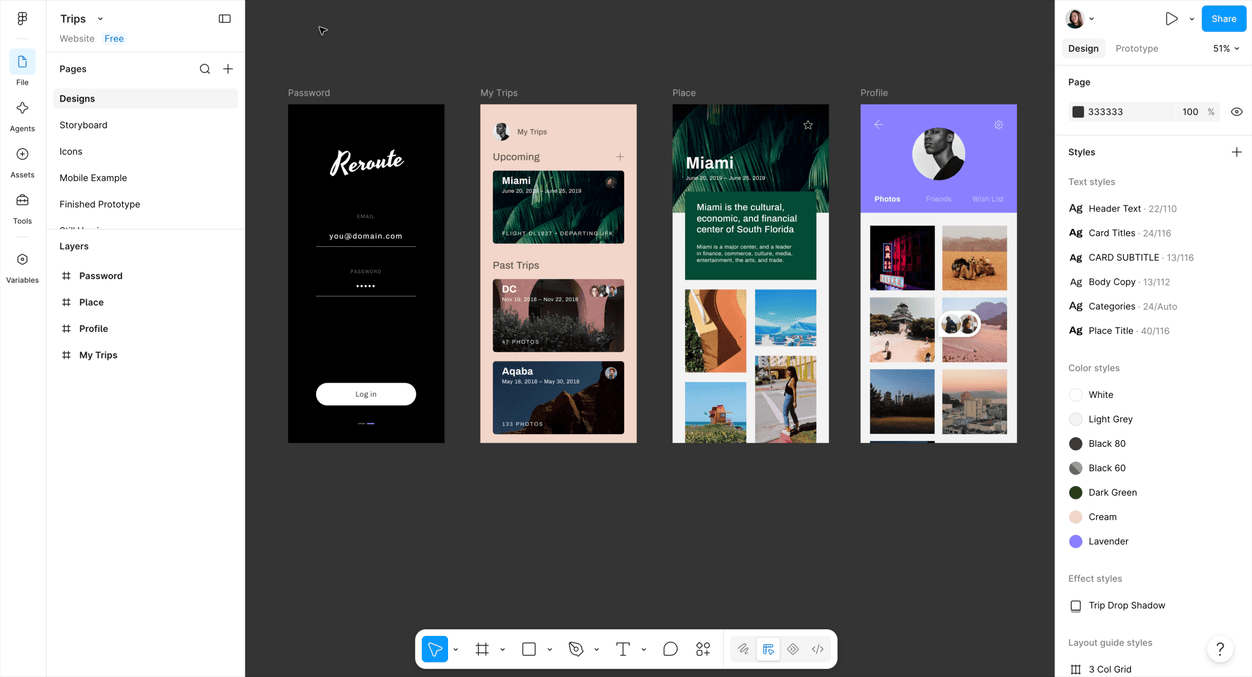Screen dimensions: 1252x677
Task: Switch to Draw mode icon
Action: tap(743, 649)
